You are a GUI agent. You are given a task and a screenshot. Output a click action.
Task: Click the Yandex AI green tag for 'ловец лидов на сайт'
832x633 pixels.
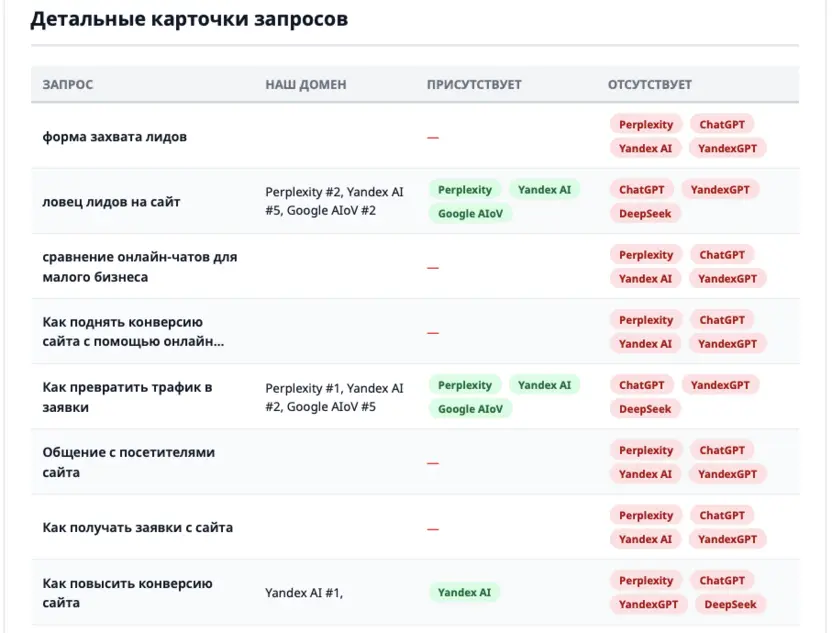pos(546,189)
